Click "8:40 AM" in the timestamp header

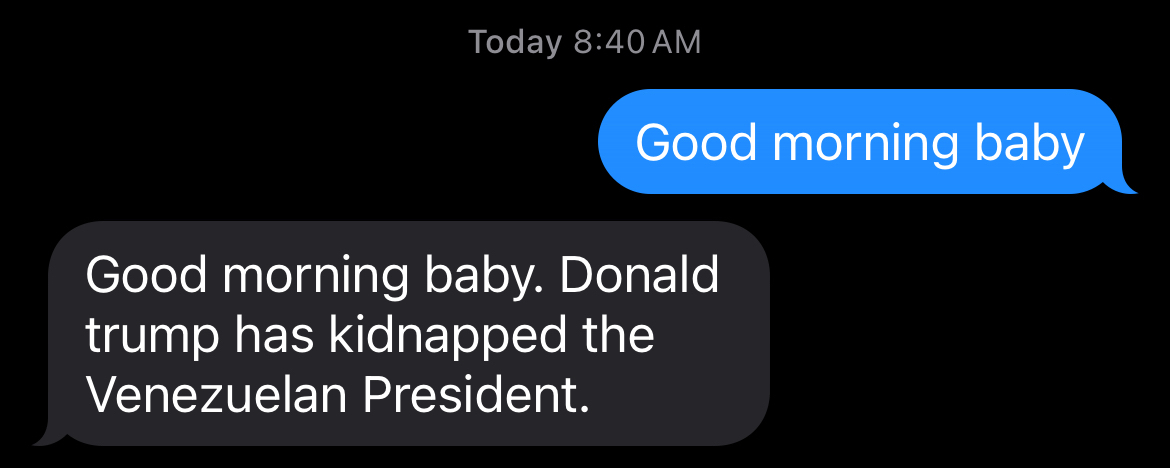click(x=637, y=42)
